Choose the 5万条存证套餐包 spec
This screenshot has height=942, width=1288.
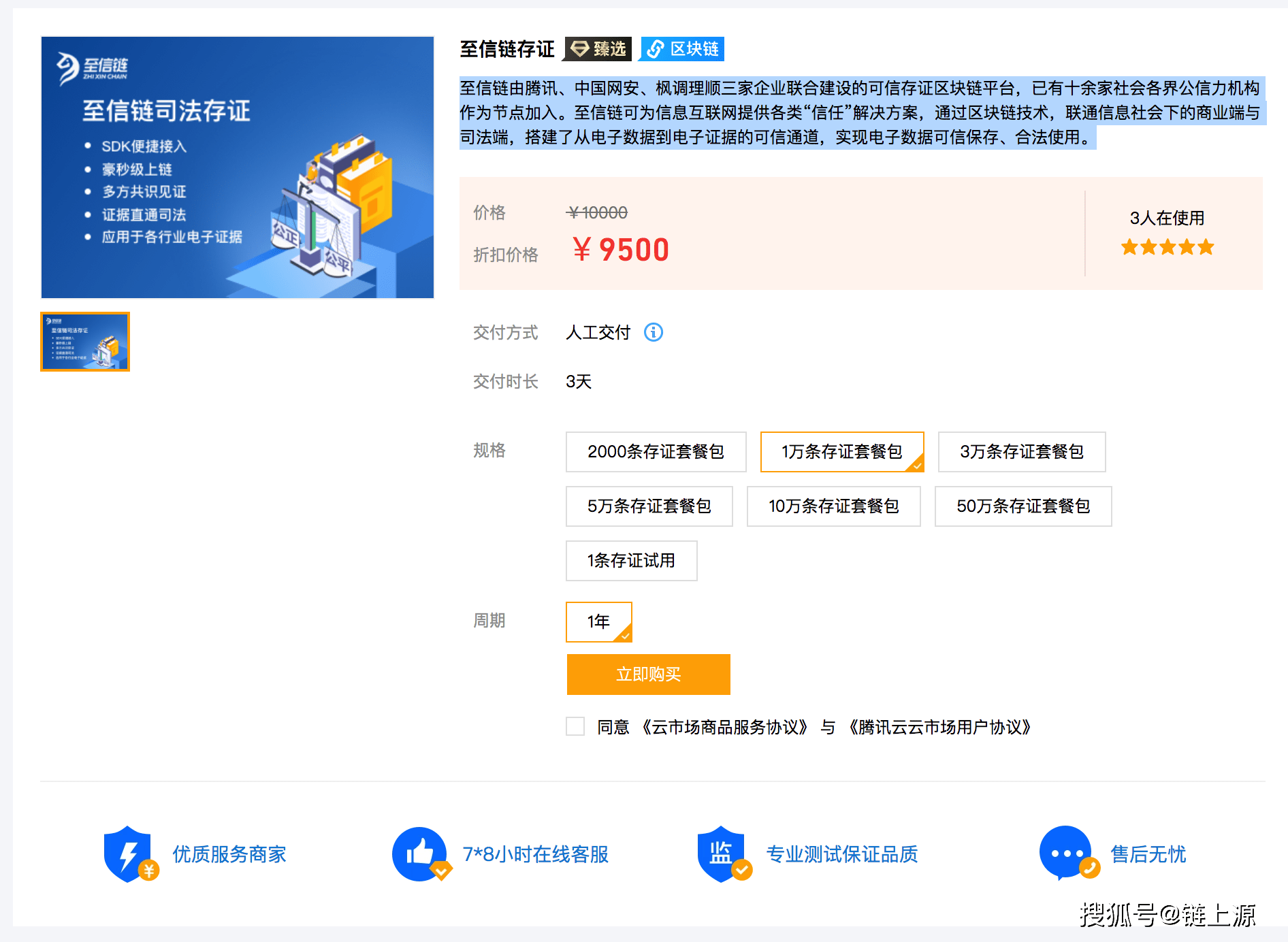point(649,506)
